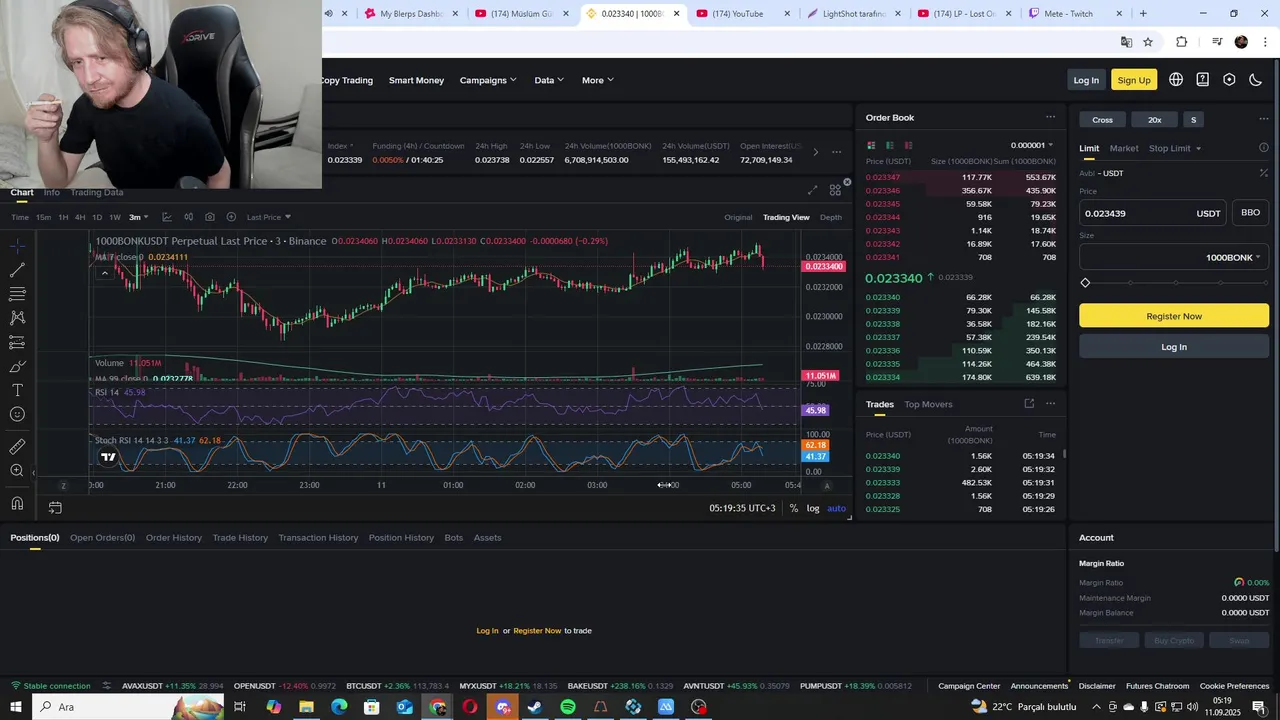Viewport: 1280px width, 720px height.
Task: Open the go-to-date calendar icon
Action: (55, 508)
